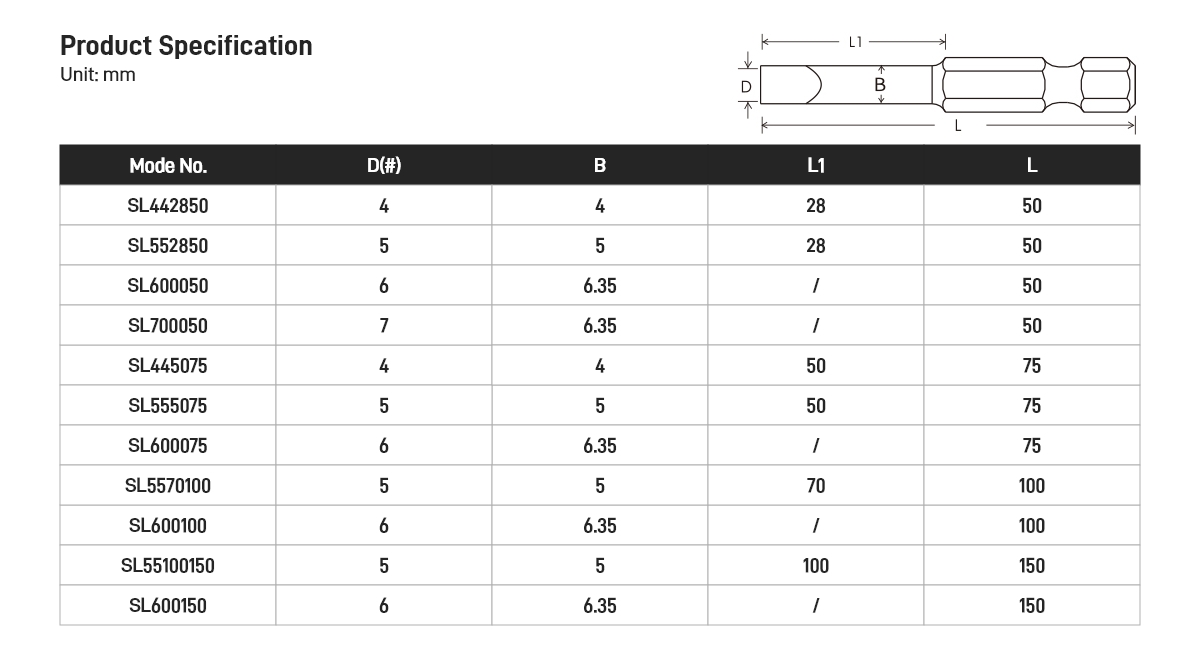This screenshot has width=1200, height=655.
Task: Select the SL5570100 model cell
Action: point(168,486)
